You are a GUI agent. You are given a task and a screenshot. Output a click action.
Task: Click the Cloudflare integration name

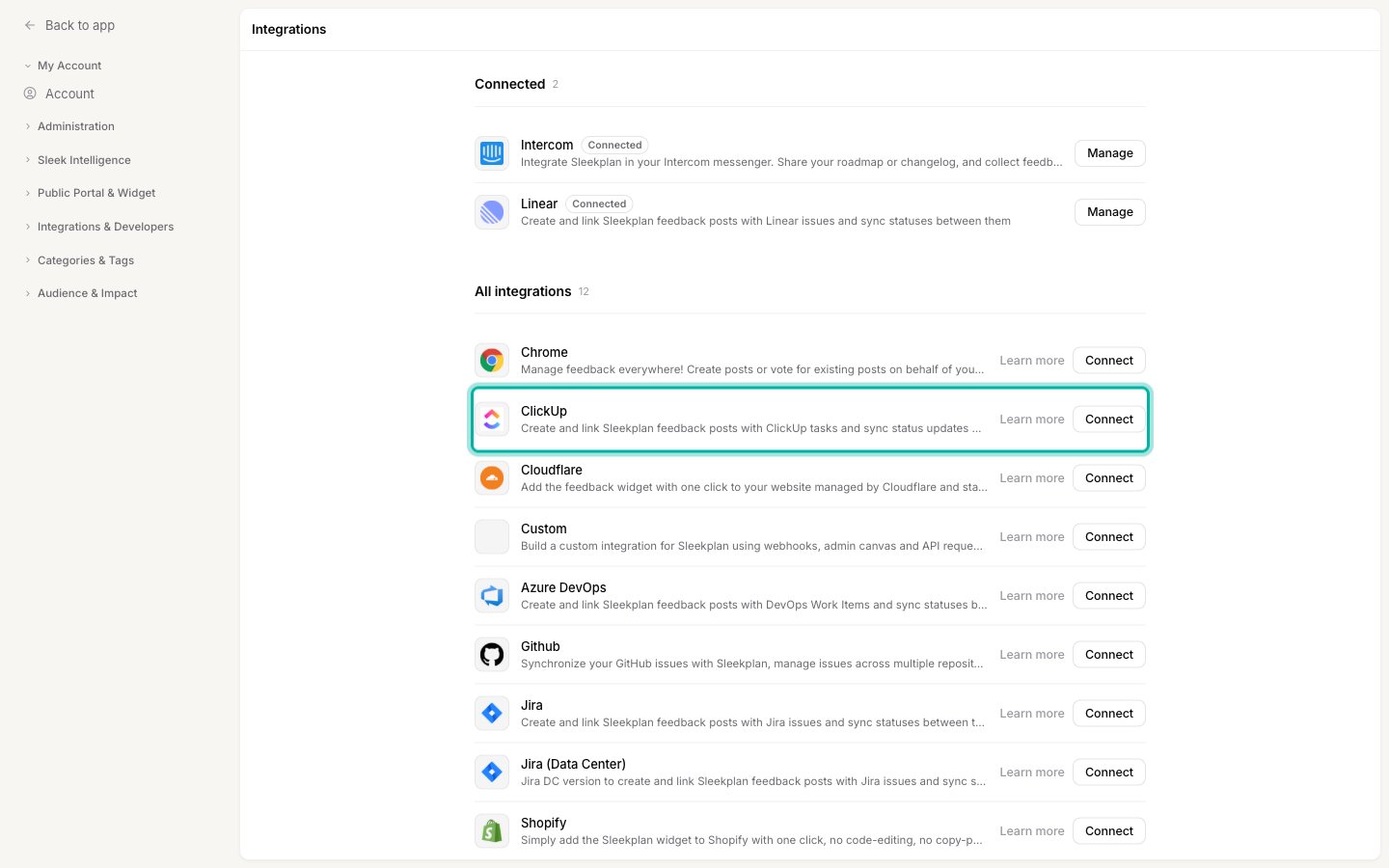(x=552, y=470)
